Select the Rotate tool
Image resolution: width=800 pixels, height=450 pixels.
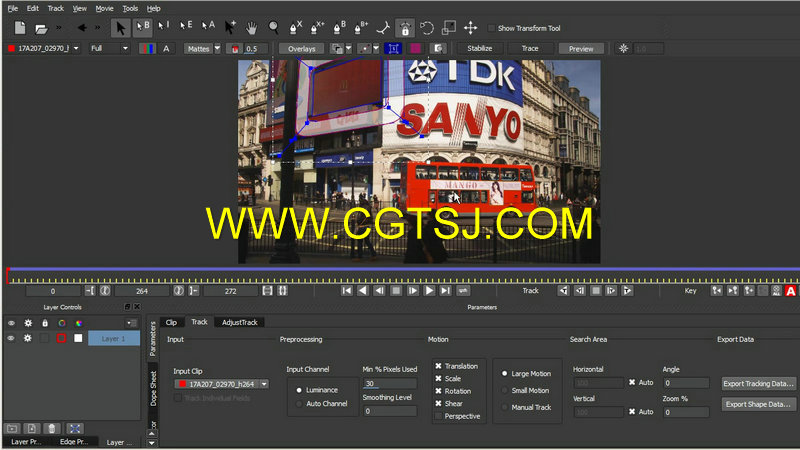[427, 28]
